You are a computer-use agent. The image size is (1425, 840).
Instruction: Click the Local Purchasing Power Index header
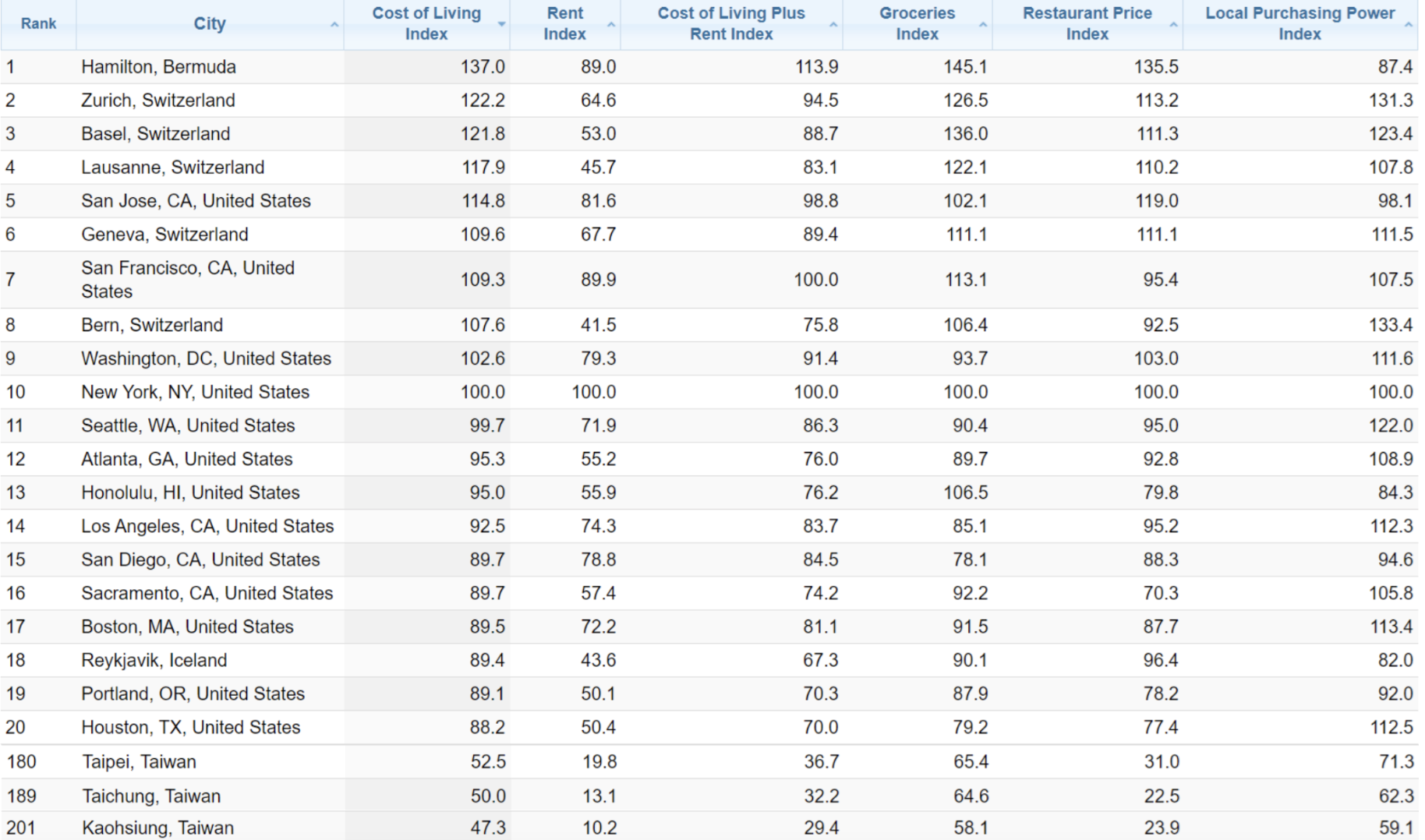(x=1299, y=23)
